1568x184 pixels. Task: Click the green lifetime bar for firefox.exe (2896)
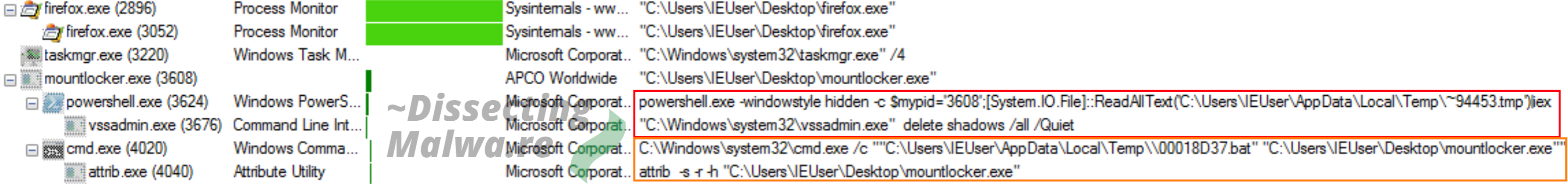434,10
